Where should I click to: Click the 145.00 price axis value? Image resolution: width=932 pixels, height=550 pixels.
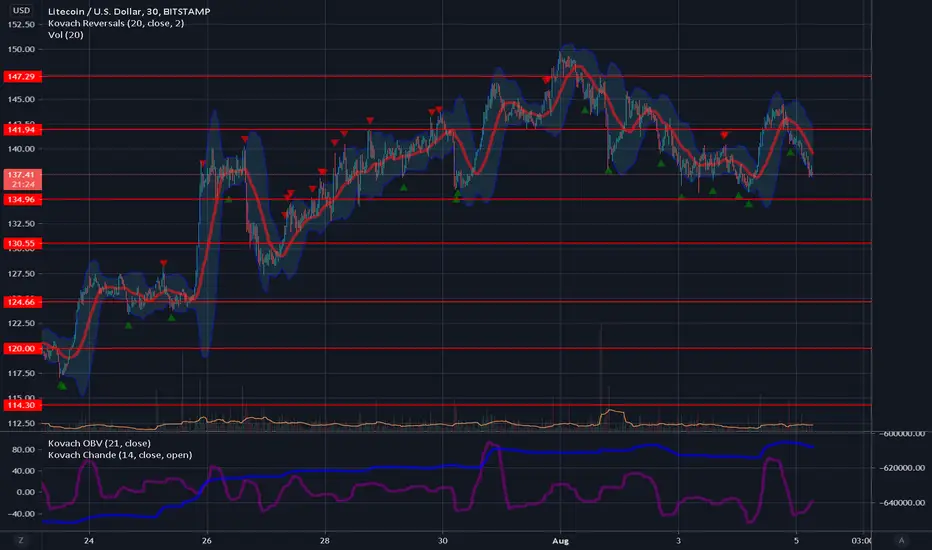tap(21, 99)
